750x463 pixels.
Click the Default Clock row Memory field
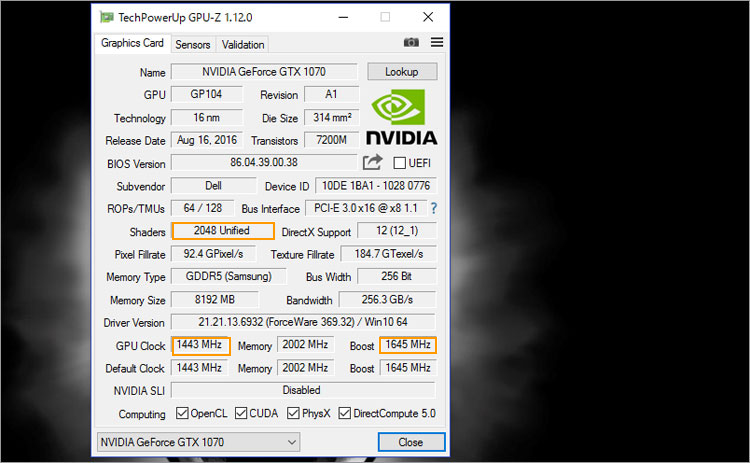tap(305, 367)
